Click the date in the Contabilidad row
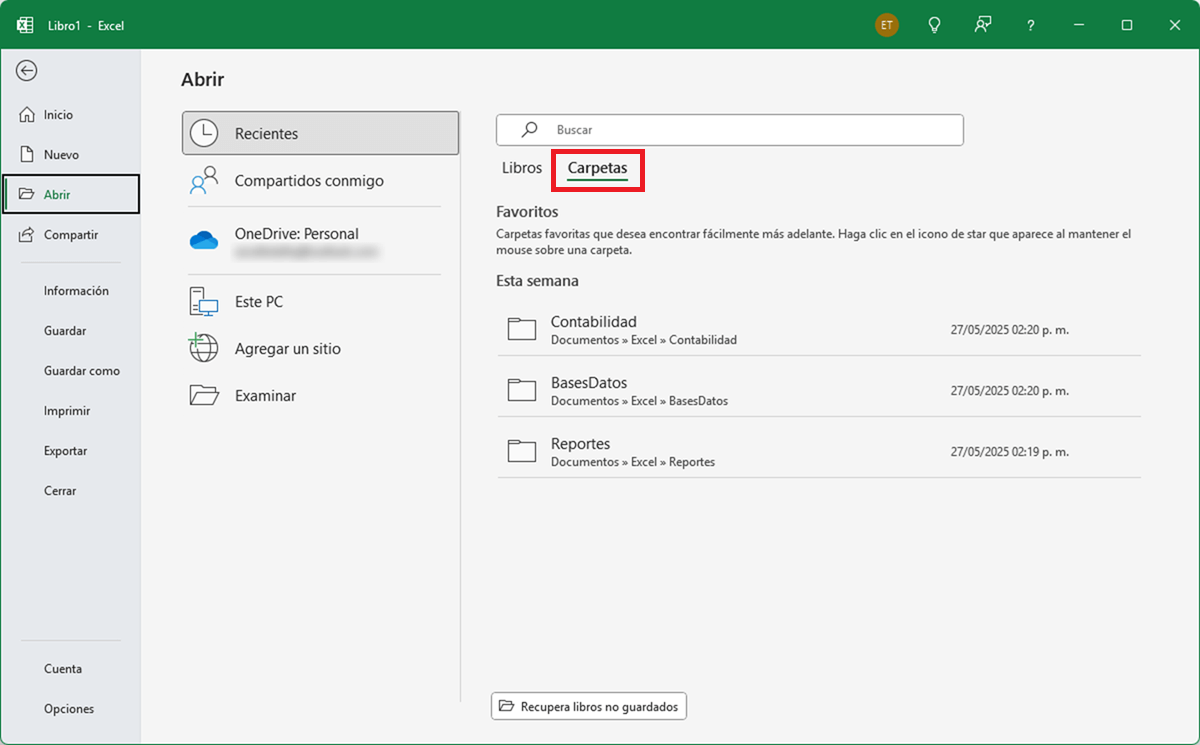Image resolution: width=1200 pixels, height=745 pixels. pyautogui.click(x=1009, y=330)
